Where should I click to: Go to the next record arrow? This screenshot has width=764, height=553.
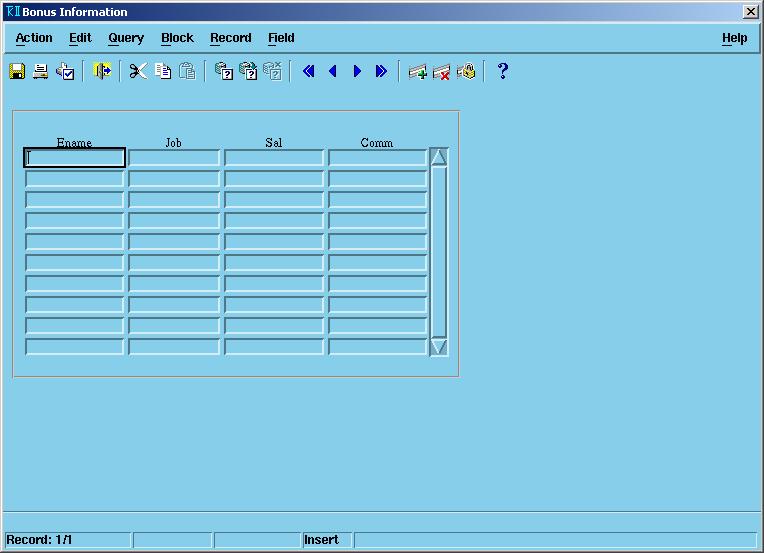[x=357, y=71]
